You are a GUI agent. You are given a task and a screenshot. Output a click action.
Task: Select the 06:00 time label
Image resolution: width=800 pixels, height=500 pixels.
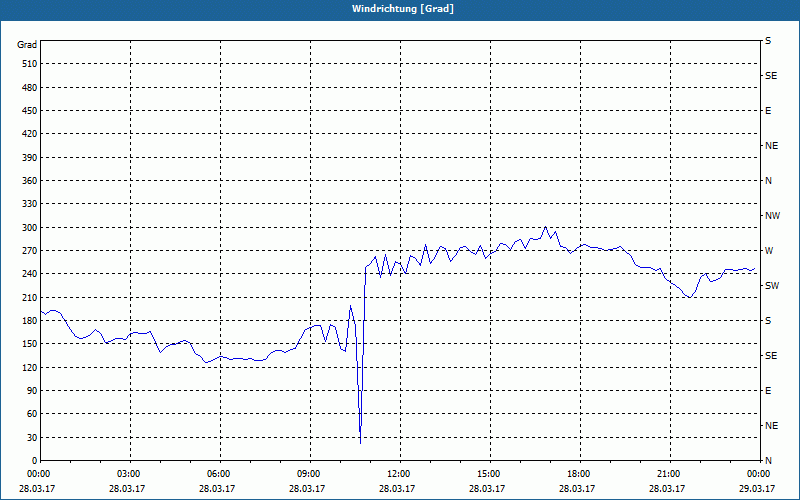220,474
